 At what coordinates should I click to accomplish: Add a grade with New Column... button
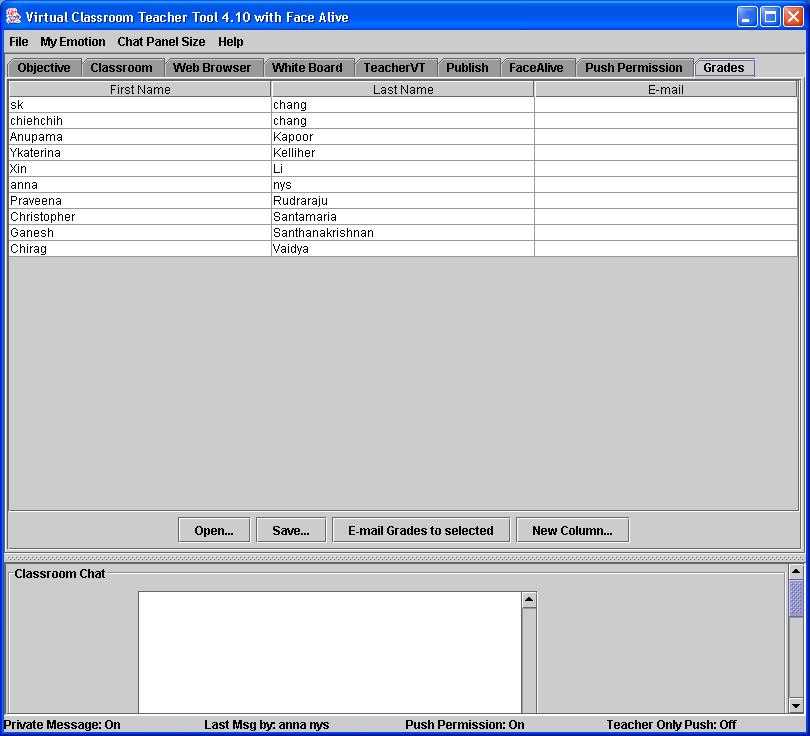click(x=572, y=530)
